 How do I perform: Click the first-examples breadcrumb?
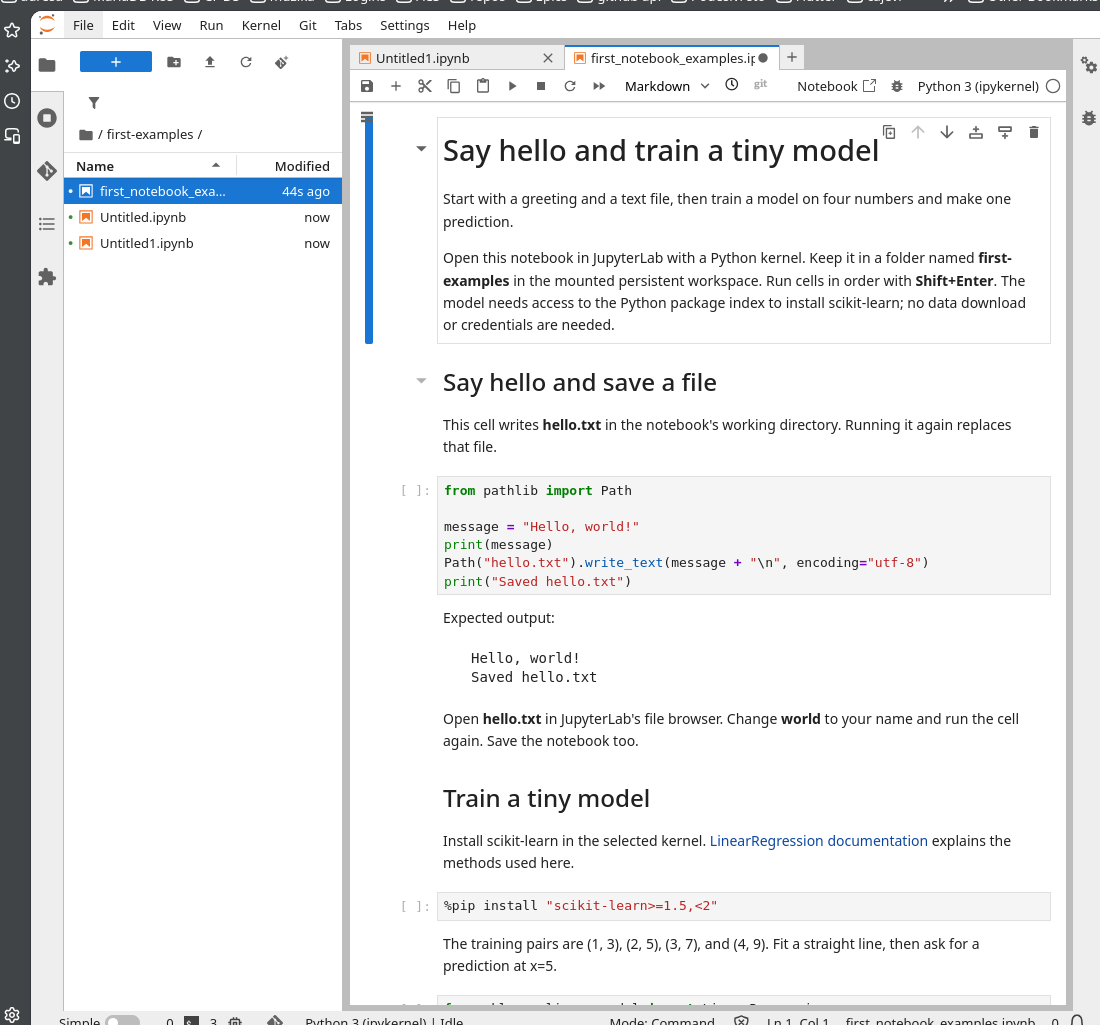(149, 135)
